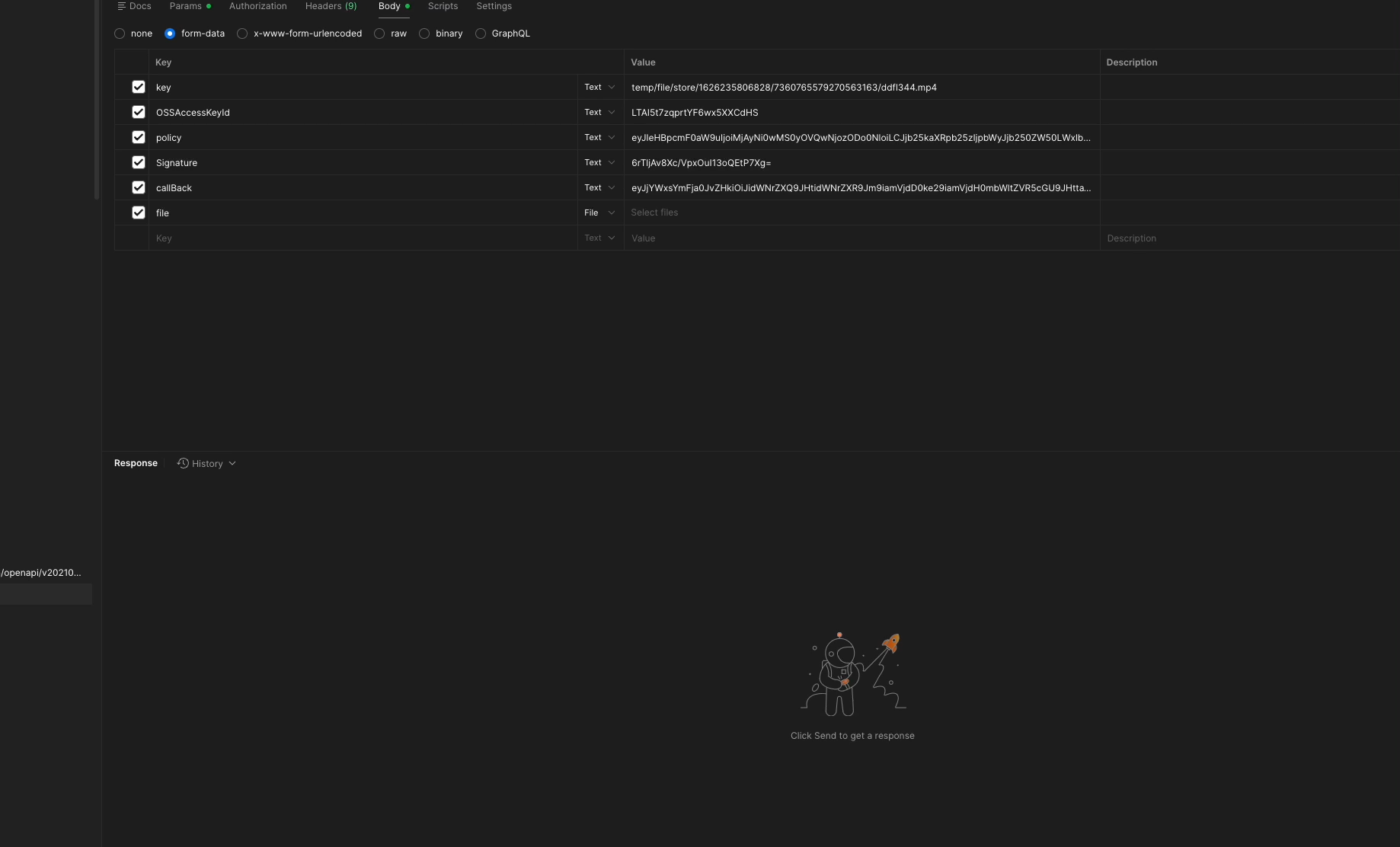Viewport: 1400px width, 847px height.
Task: Open type dropdown for the key row
Action: coord(599,88)
